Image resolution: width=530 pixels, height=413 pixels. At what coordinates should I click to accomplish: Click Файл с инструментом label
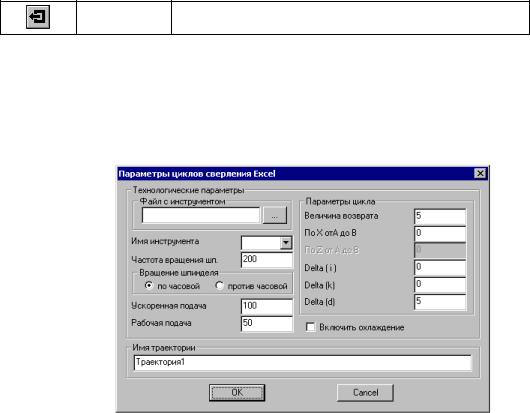pos(183,201)
